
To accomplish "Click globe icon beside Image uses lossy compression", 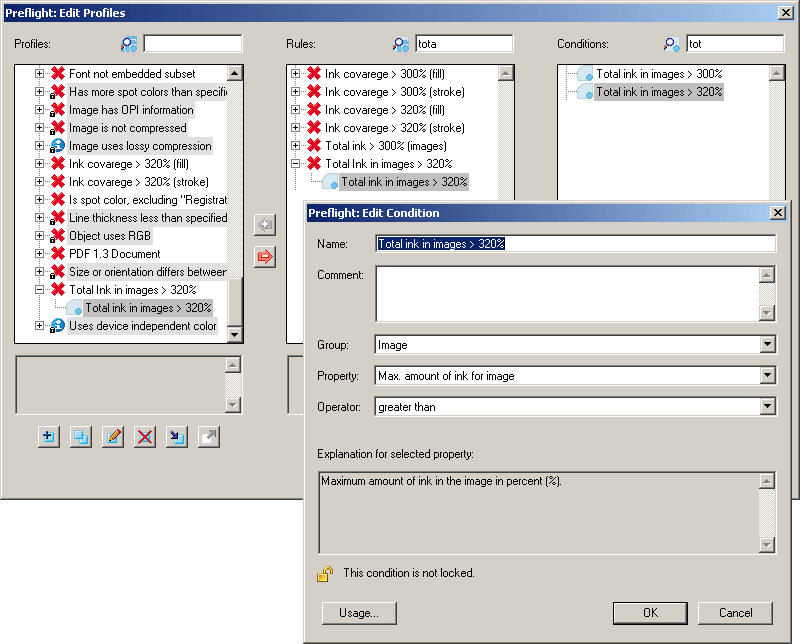I will pyautogui.click(x=58, y=146).
